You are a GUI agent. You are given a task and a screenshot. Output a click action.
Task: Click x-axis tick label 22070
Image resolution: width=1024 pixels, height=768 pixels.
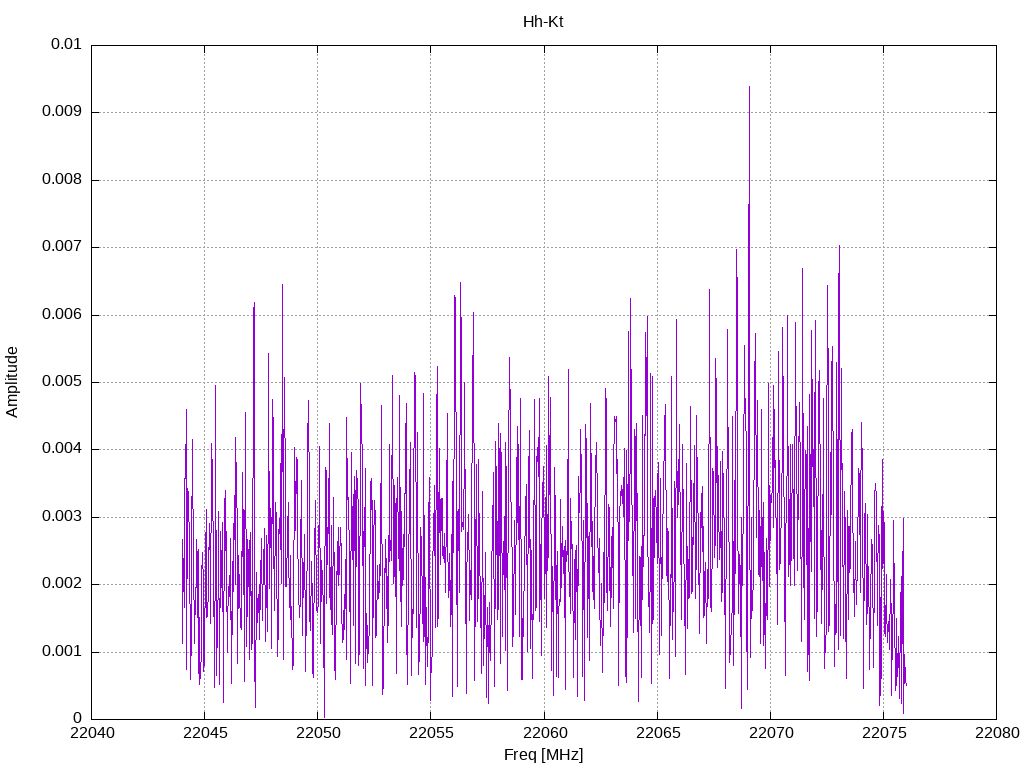tap(771, 733)
